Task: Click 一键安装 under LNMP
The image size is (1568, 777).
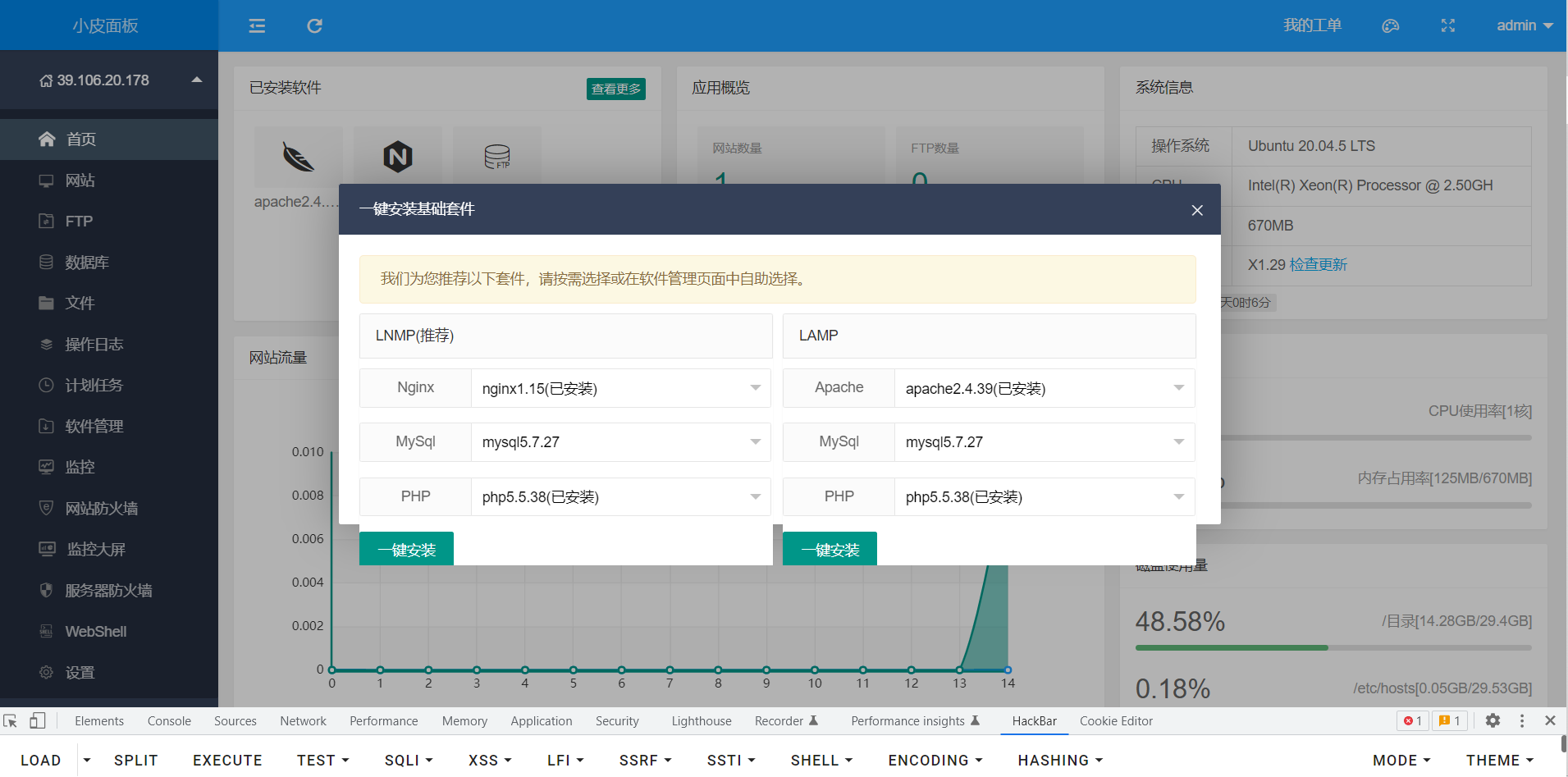Action: (406, 549)
